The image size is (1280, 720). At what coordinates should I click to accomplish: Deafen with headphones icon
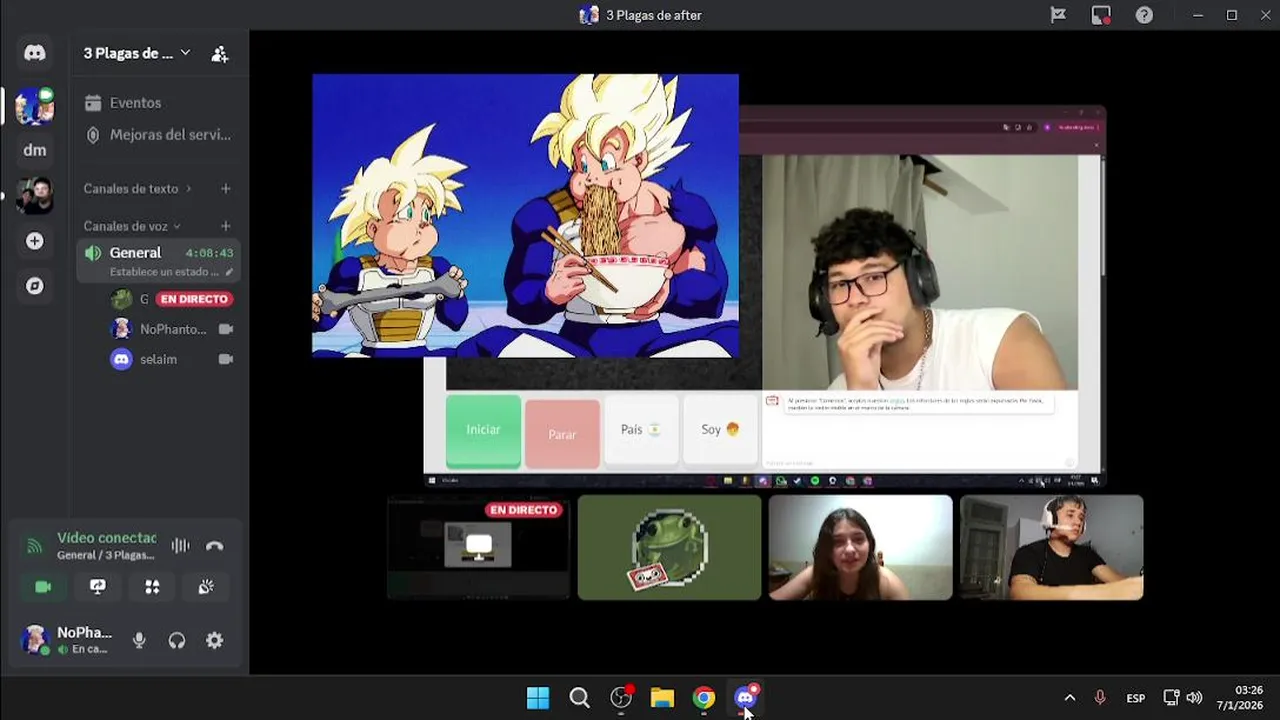(x=177, y=641)
